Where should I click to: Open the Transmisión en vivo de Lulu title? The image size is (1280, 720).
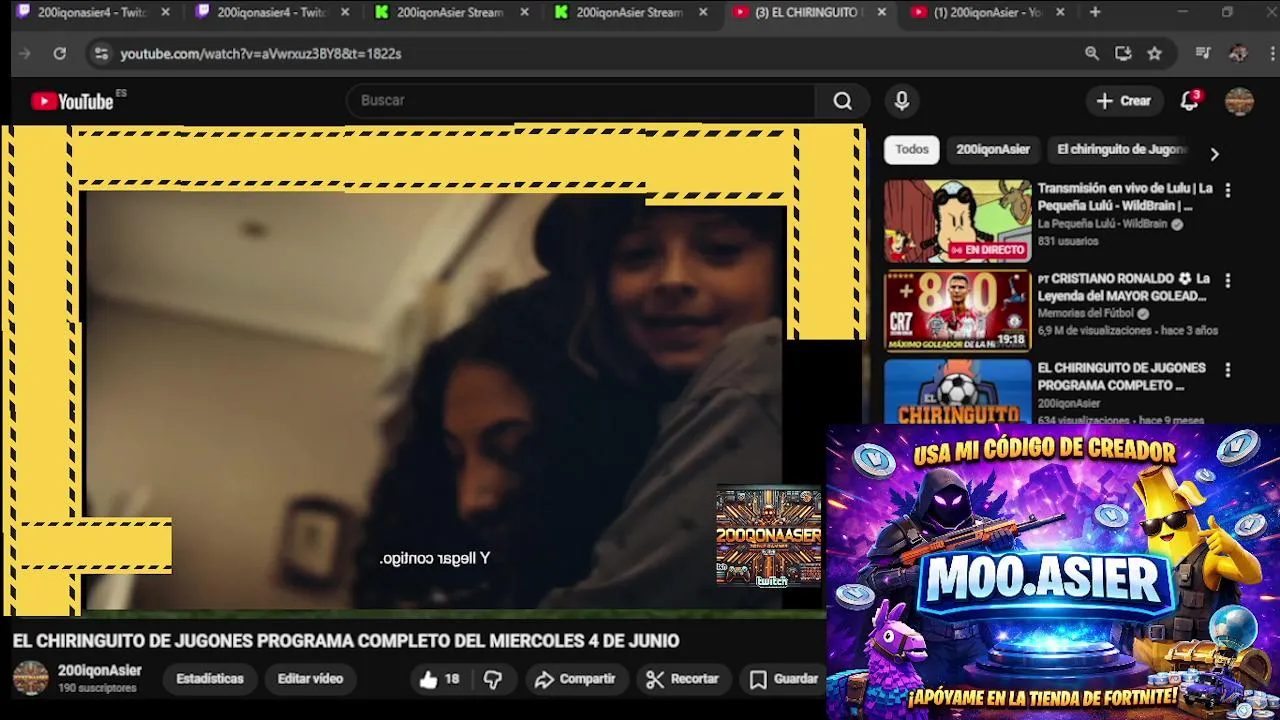[1125, 197]
